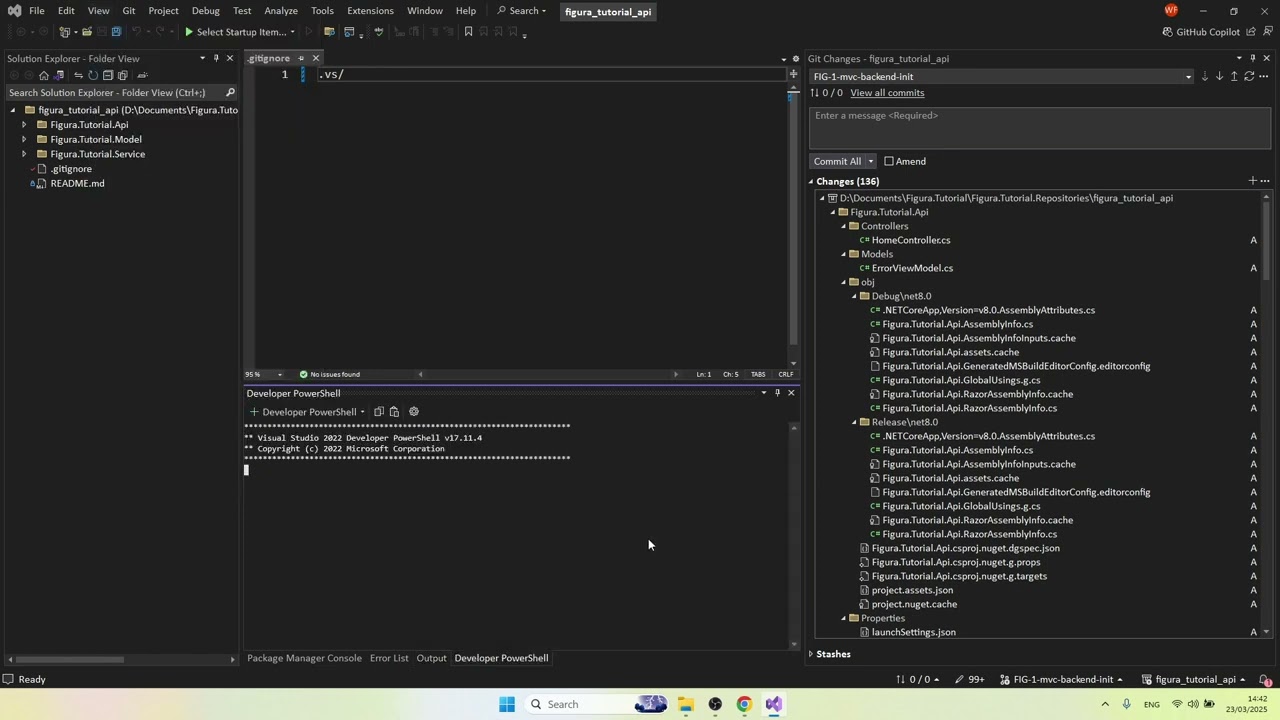Screen dimensions: 1280x720
Task: Toggle the Amend checkbox
Action: pos(888,161)
